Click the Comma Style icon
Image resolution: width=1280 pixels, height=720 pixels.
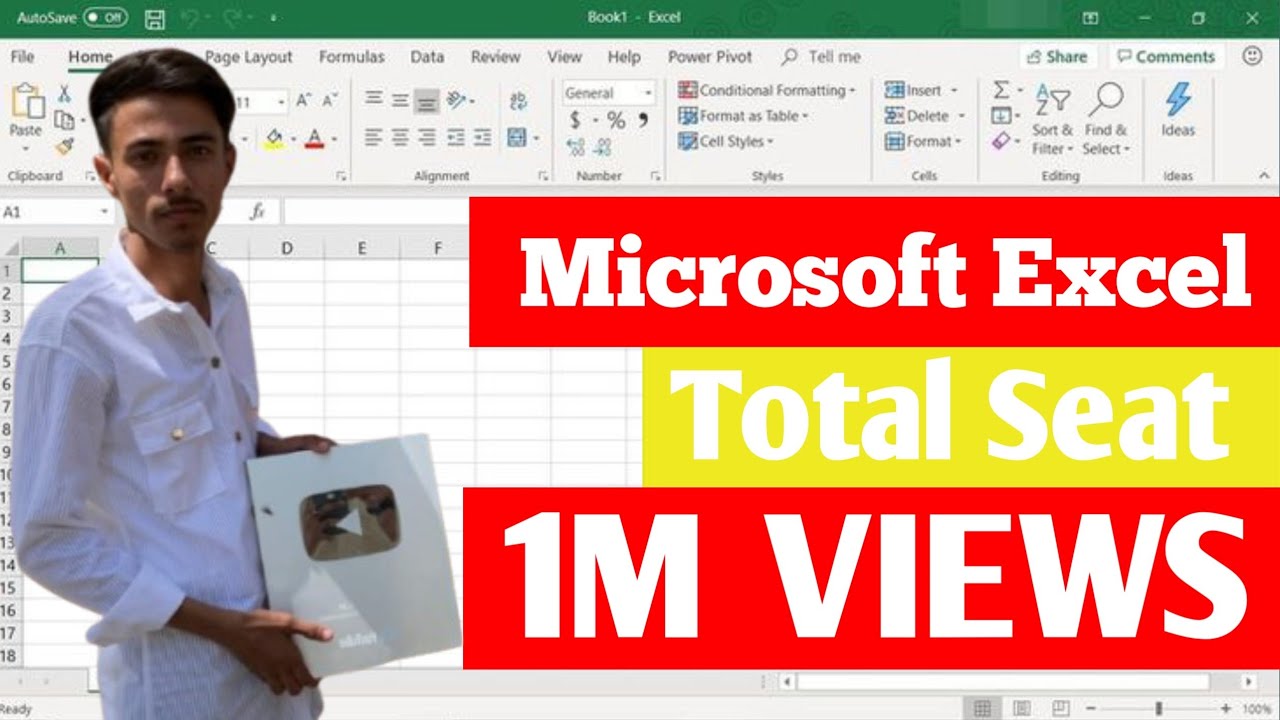pyautogui.click(x=643, y=120)
